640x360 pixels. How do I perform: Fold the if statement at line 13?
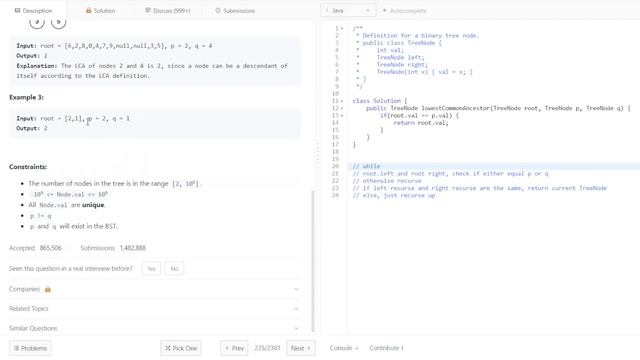342,116
